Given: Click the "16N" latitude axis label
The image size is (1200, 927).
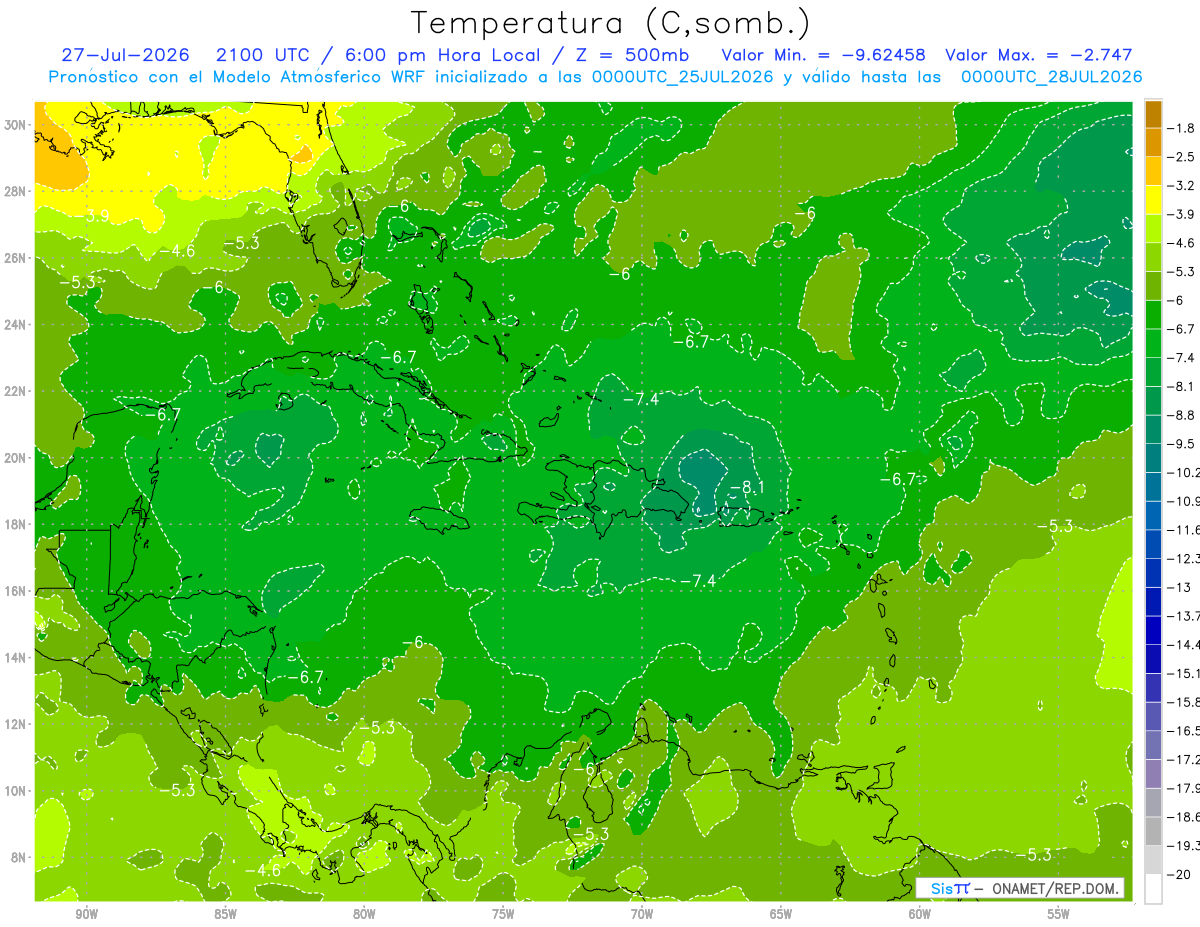Looking at the screenshot, I should click(x=16, y=591).
